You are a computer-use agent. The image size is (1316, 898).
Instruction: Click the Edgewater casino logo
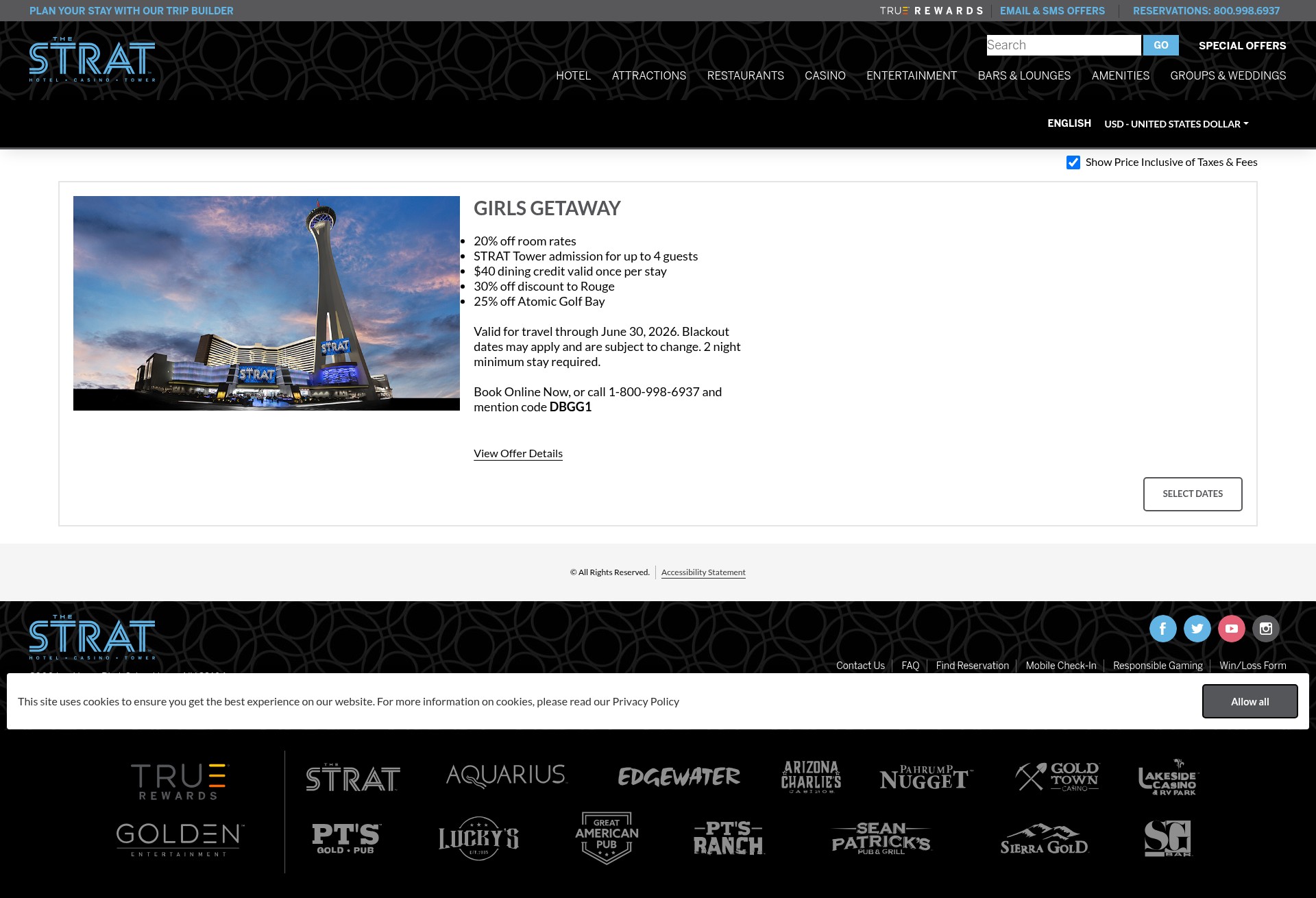pos(679,777)
